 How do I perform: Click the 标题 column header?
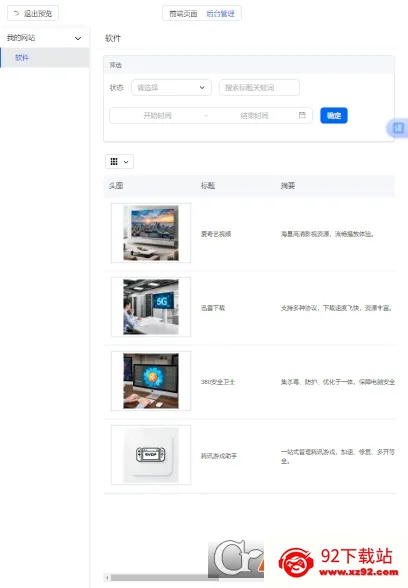[x=208, y=185]
